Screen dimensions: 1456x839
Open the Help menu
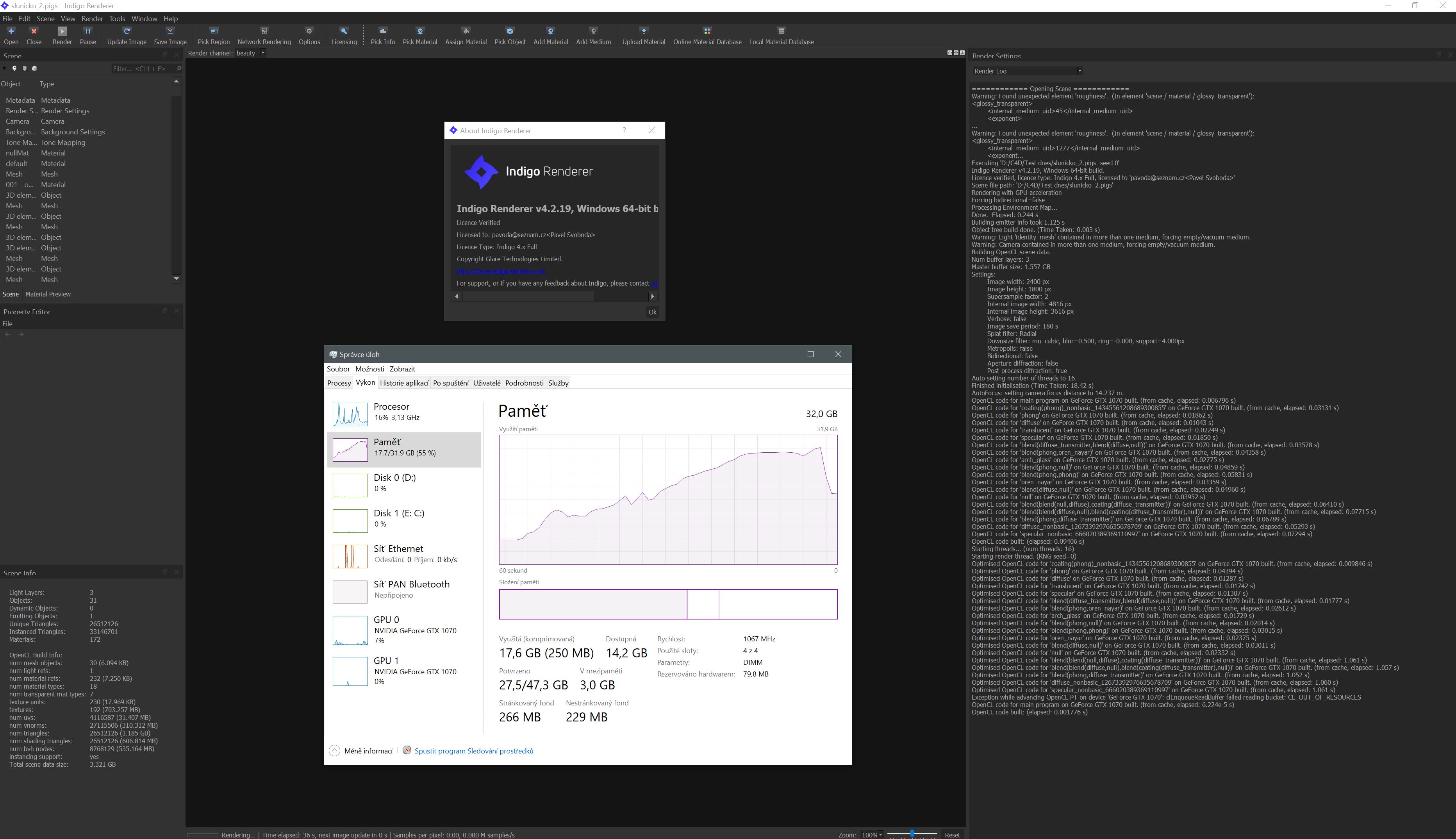(x=171, y=18)
